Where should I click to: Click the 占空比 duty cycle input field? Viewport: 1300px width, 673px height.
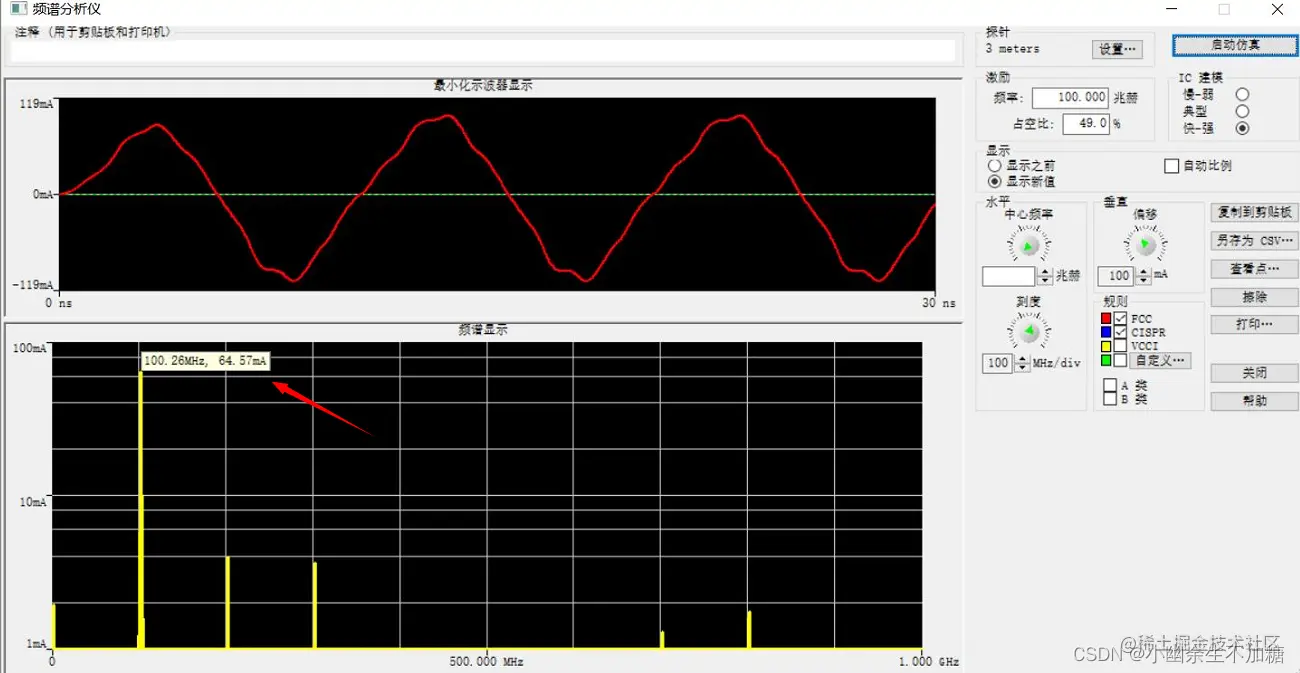tap(1086, 124)
